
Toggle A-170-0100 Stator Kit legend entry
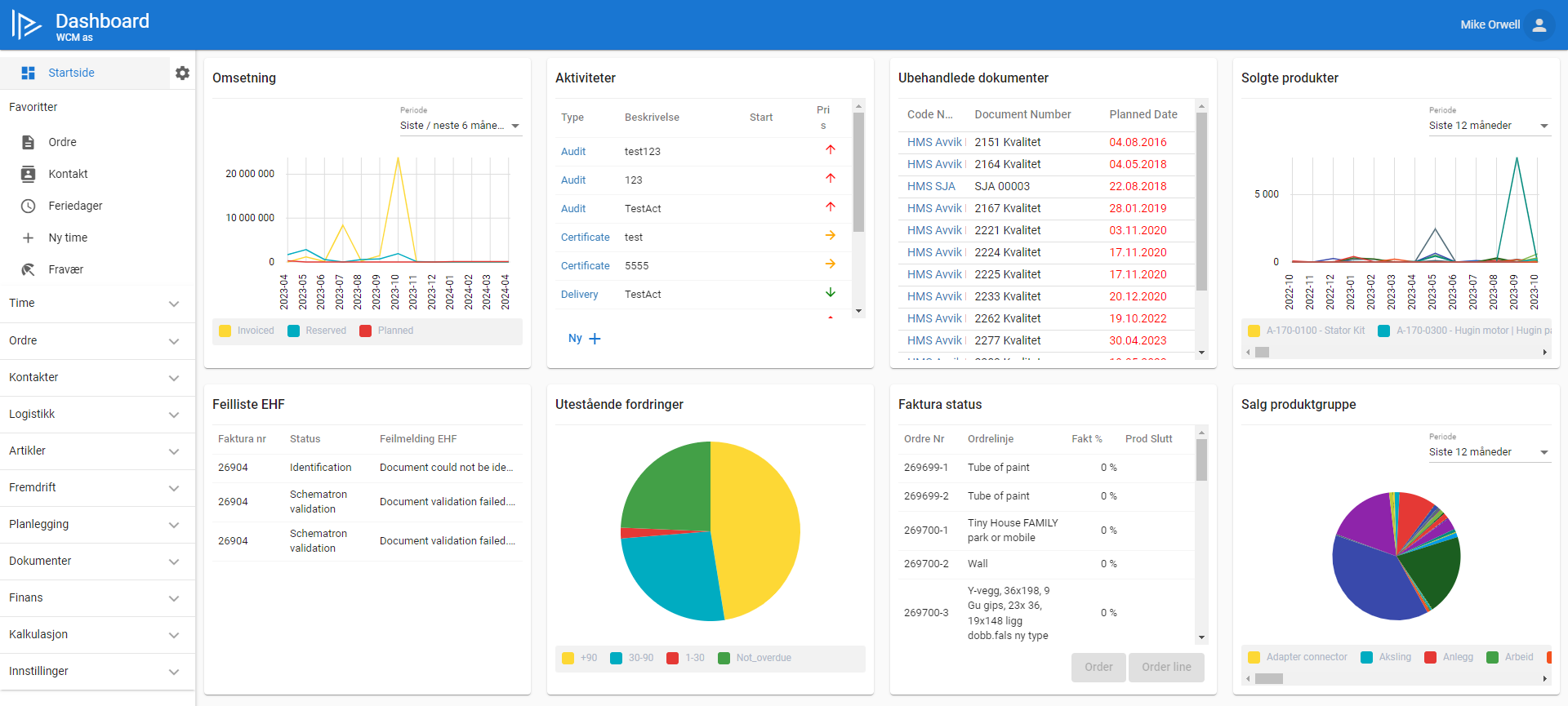1307,331
